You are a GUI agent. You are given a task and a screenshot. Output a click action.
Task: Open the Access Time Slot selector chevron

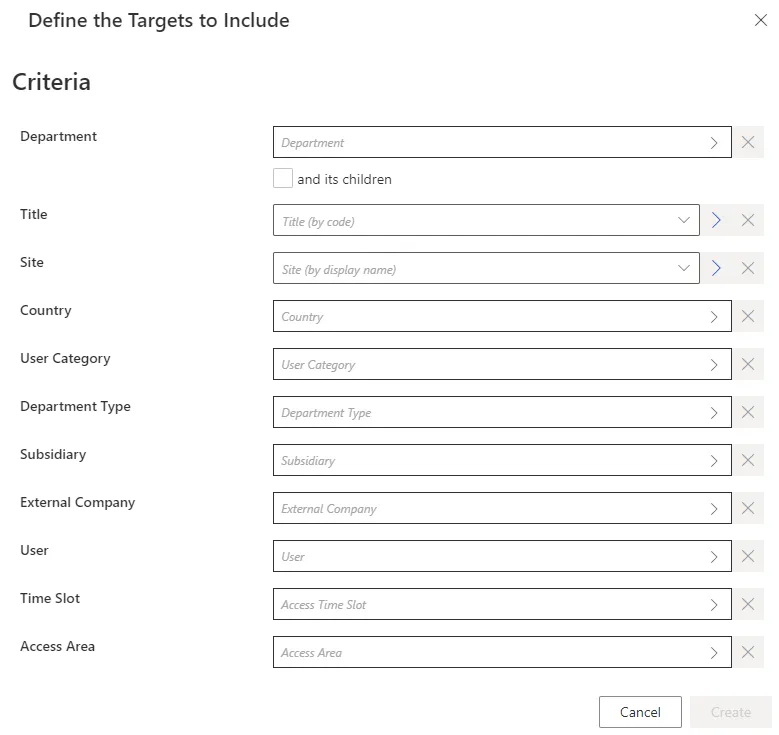pyautogui.click(x=714, y=605)
